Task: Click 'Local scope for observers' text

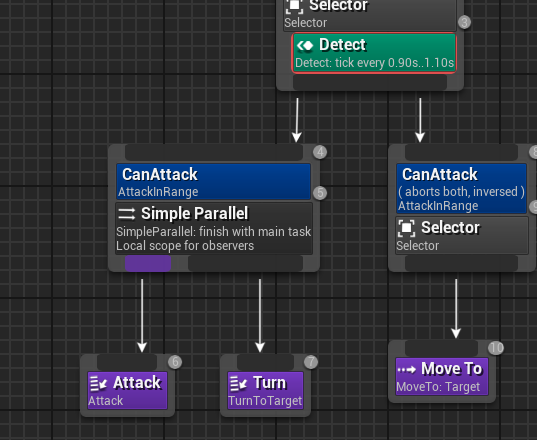Action: 185,246
